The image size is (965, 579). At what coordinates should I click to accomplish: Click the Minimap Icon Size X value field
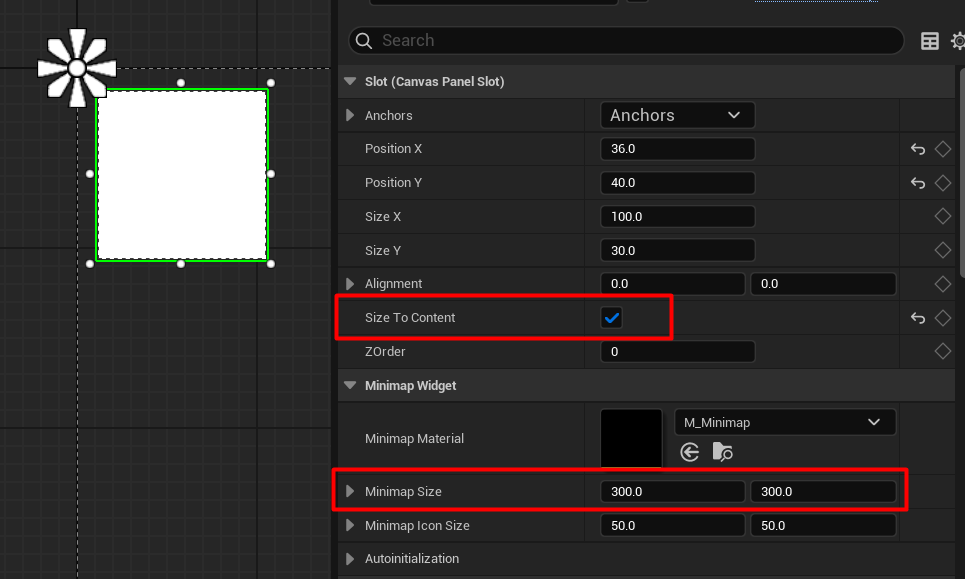click(x=672, y=525)
